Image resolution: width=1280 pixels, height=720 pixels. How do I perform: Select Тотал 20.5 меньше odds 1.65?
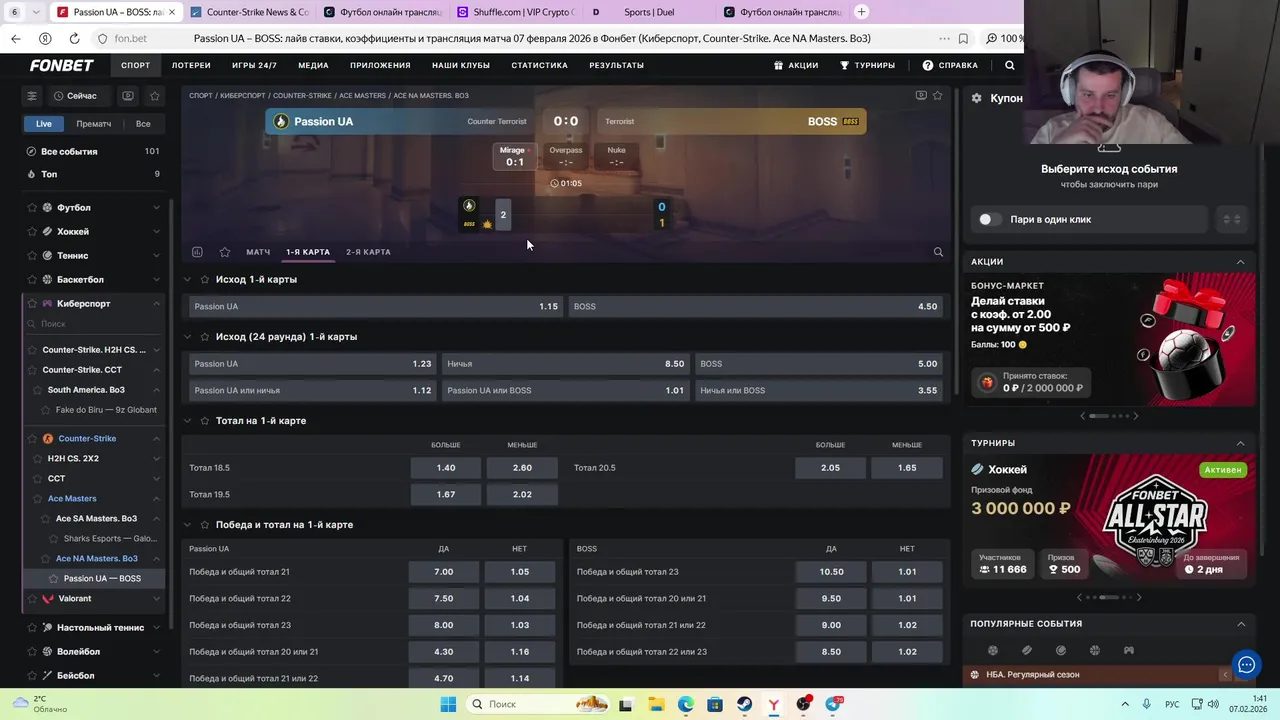click(907, 468)
